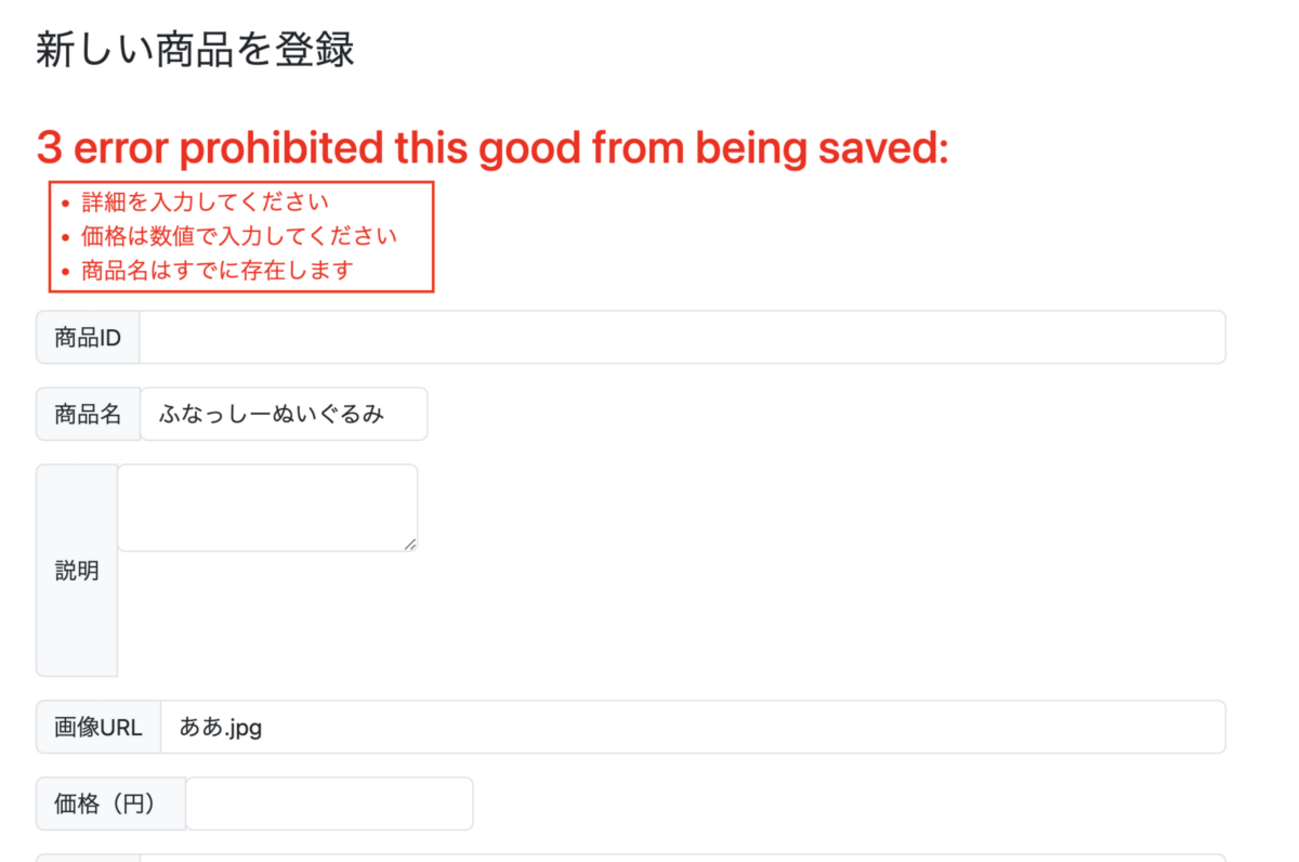Focus the 商品ID input field
The image size is (1299, 862).
682,338
